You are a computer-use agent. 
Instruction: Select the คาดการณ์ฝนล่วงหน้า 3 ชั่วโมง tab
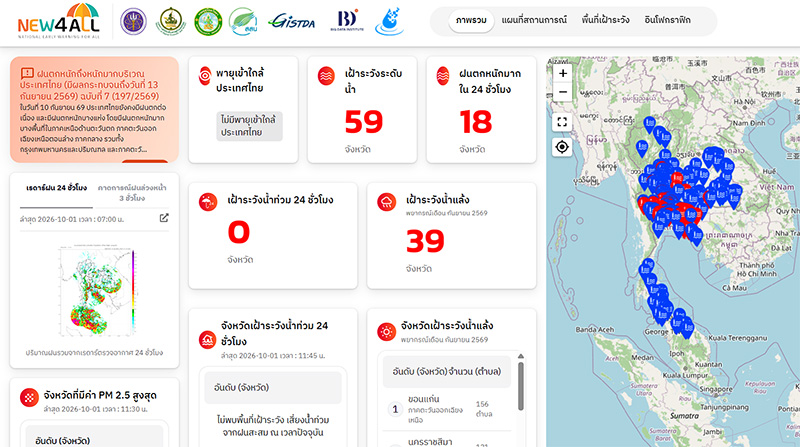tap(132, 193)
